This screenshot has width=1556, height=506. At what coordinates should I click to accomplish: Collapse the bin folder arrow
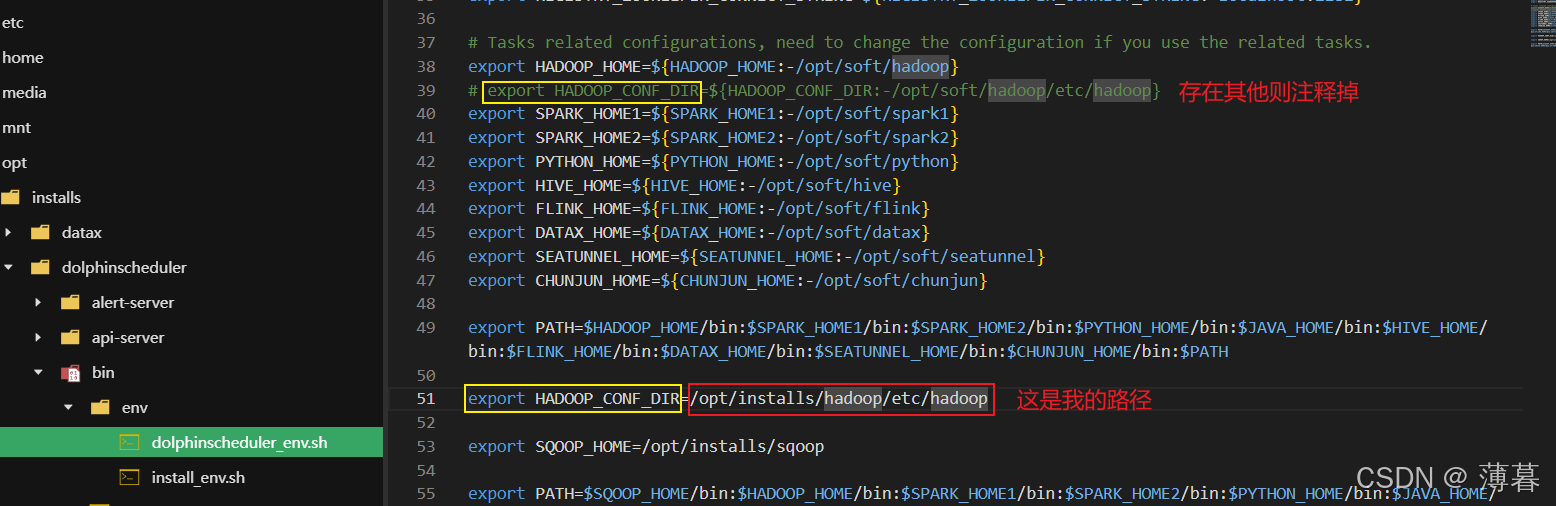coord(39,372)
